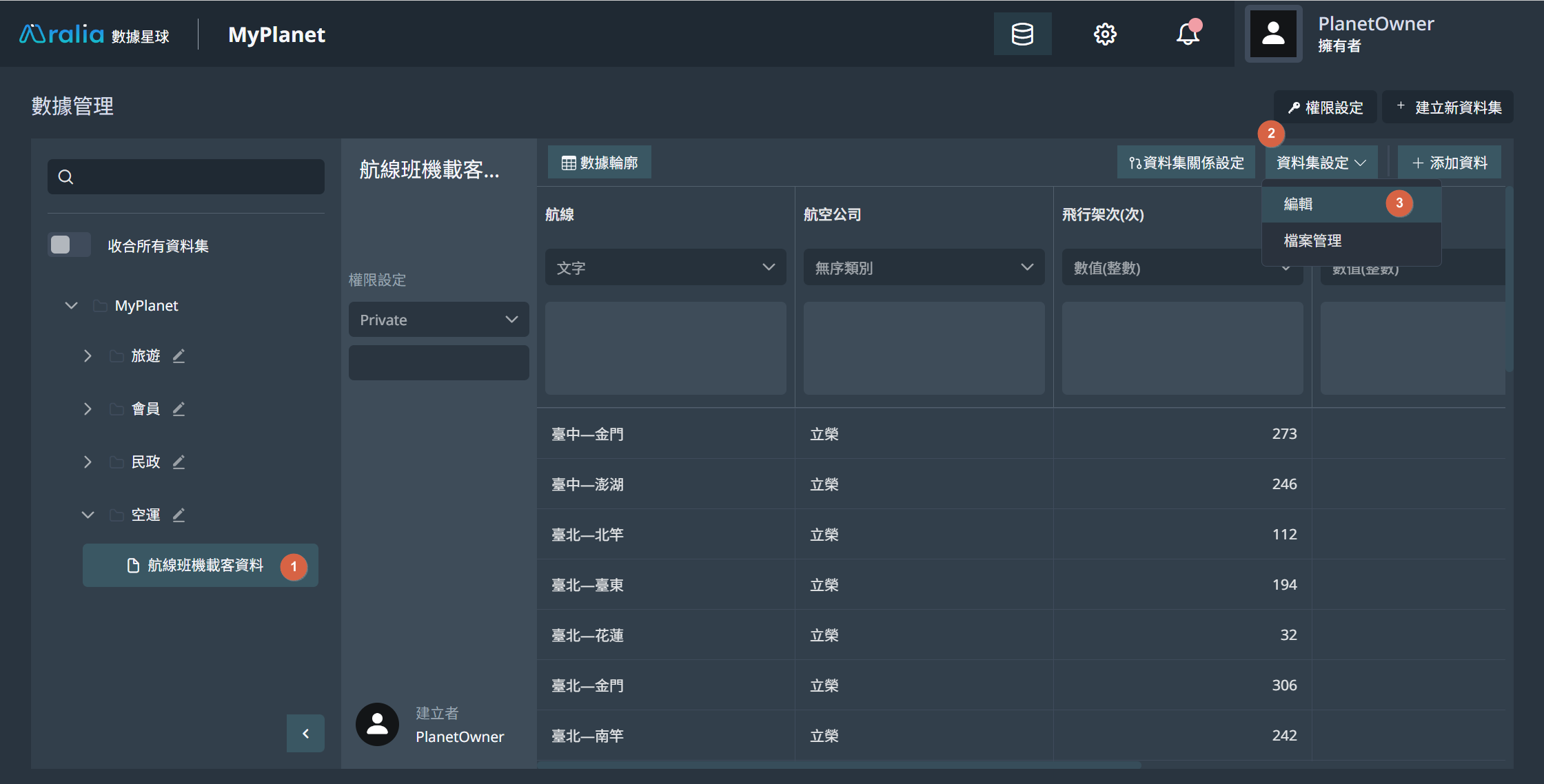Click the 臺中—澎湖 cell
The width and height of the screenshot is (1544, 784).
click(x=665, y=484)
